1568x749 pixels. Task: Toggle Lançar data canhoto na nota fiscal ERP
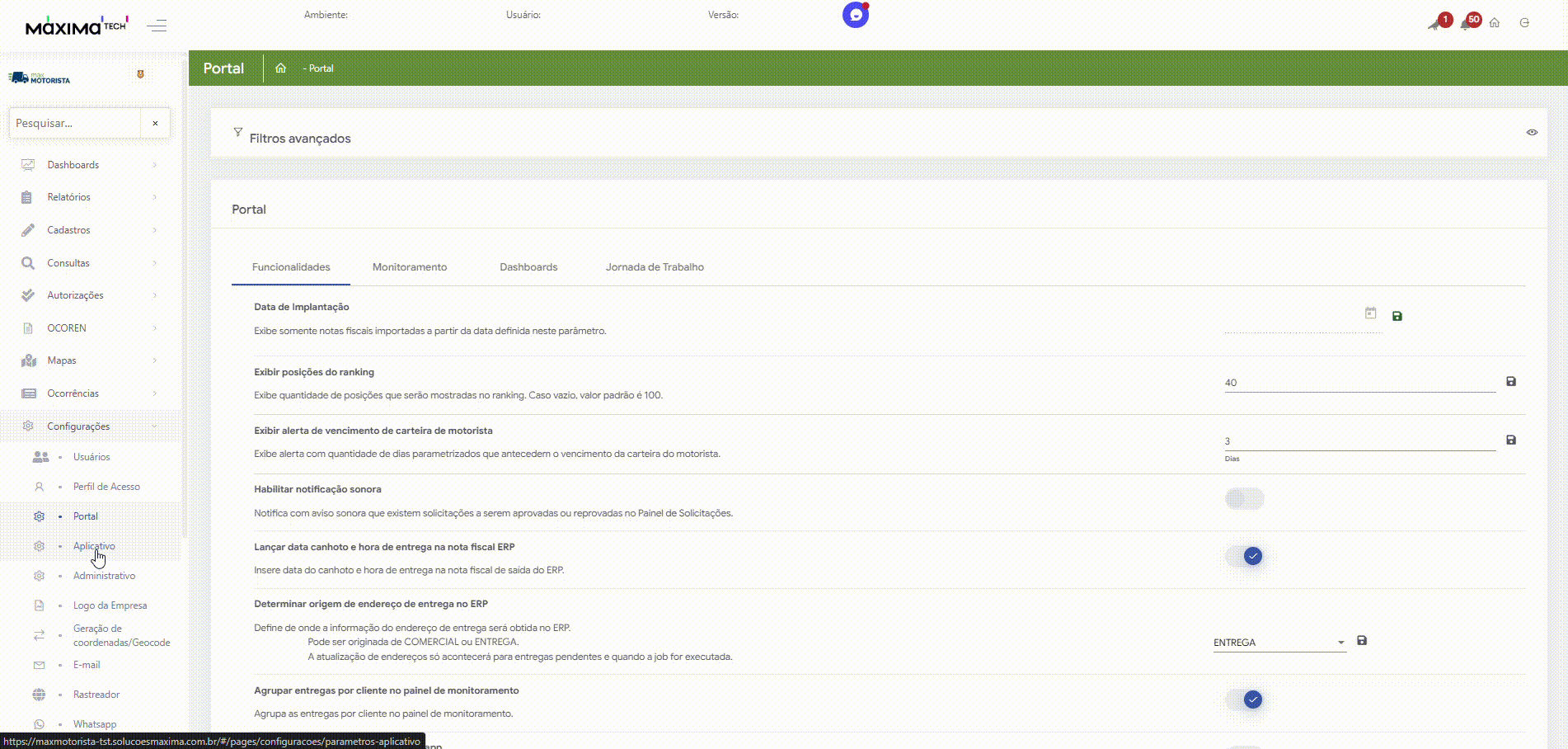[1244, 556]
